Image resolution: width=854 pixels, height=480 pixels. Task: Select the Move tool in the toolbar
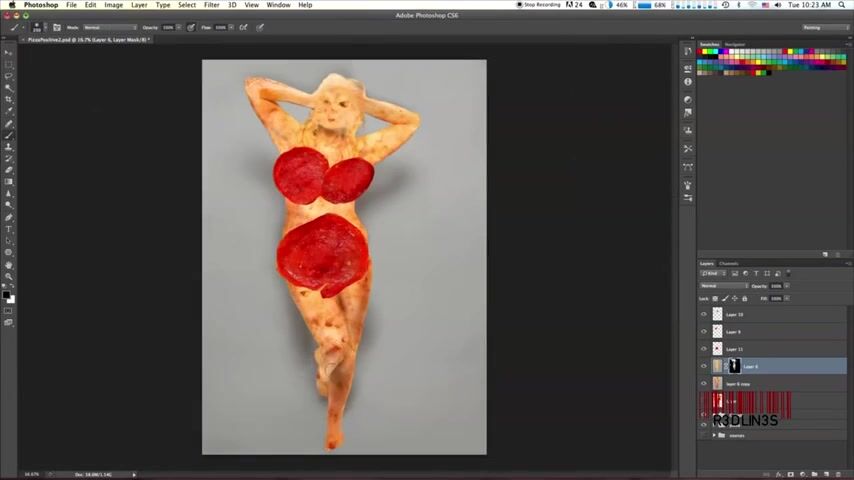pos(9,53)
